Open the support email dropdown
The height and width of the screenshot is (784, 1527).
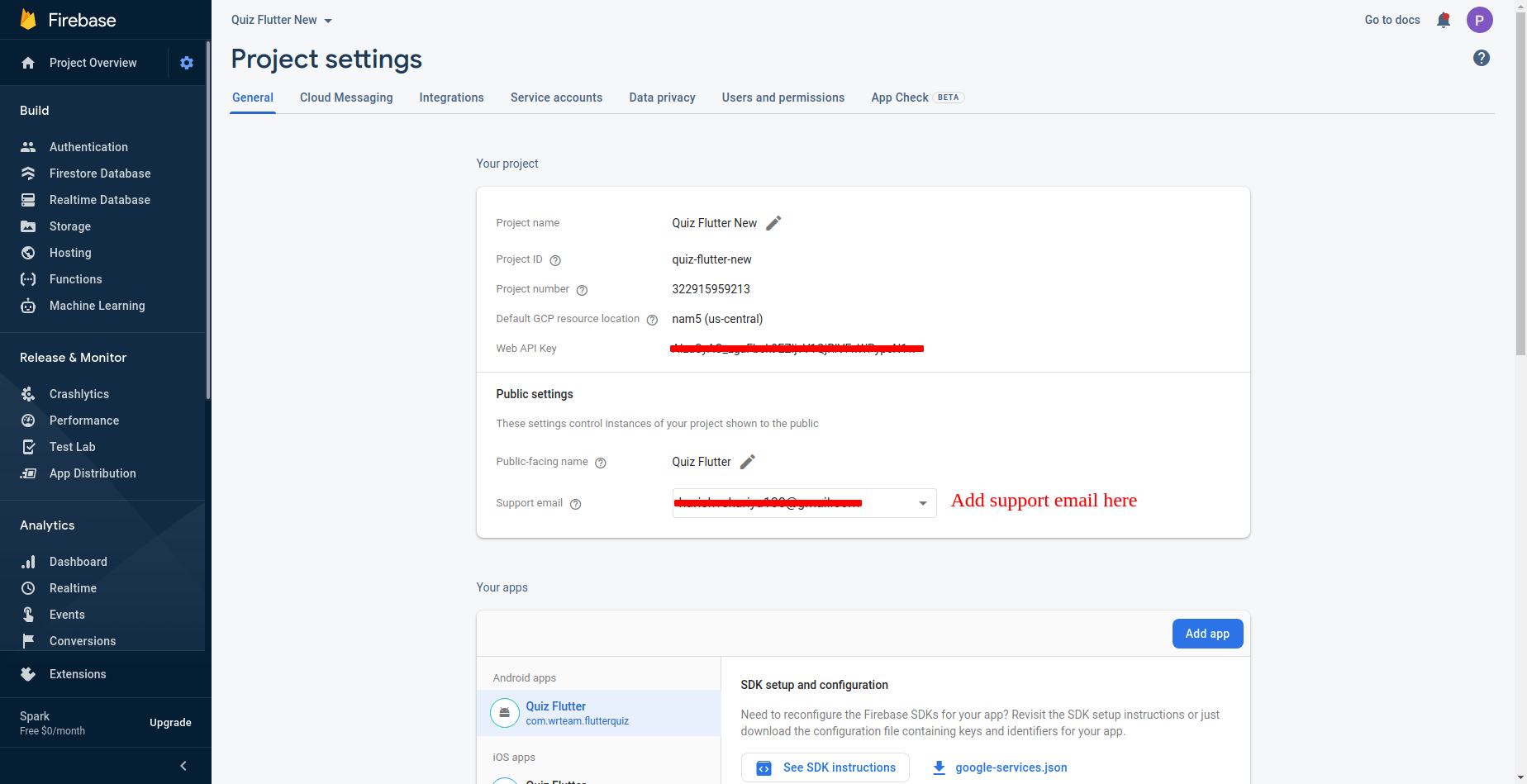(922, 503)
